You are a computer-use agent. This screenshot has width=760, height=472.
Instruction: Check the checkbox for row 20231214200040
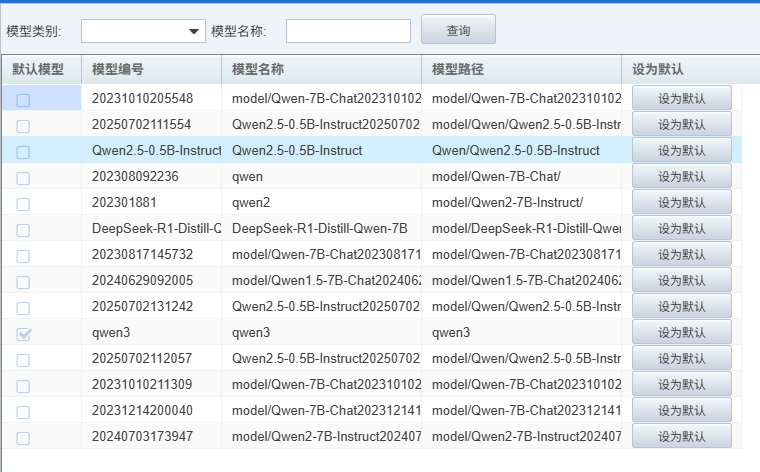23,412
